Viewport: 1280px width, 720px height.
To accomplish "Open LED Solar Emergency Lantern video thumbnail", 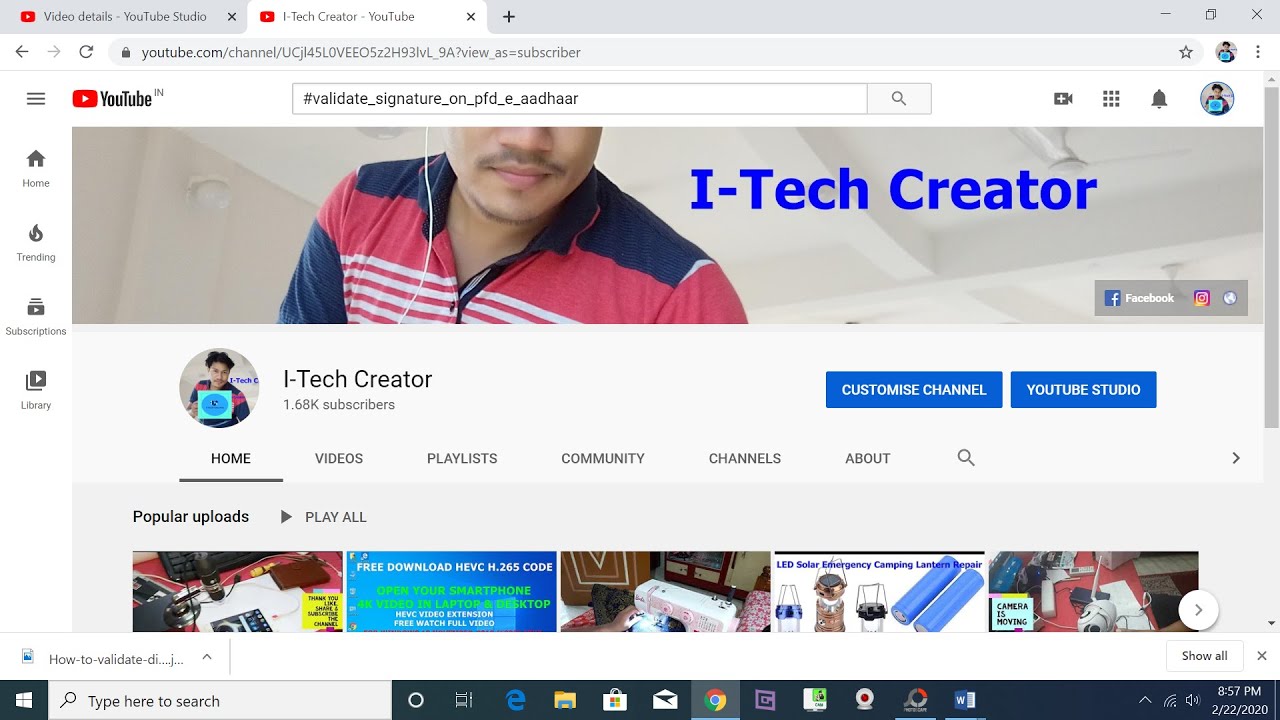I will (880, 591).
